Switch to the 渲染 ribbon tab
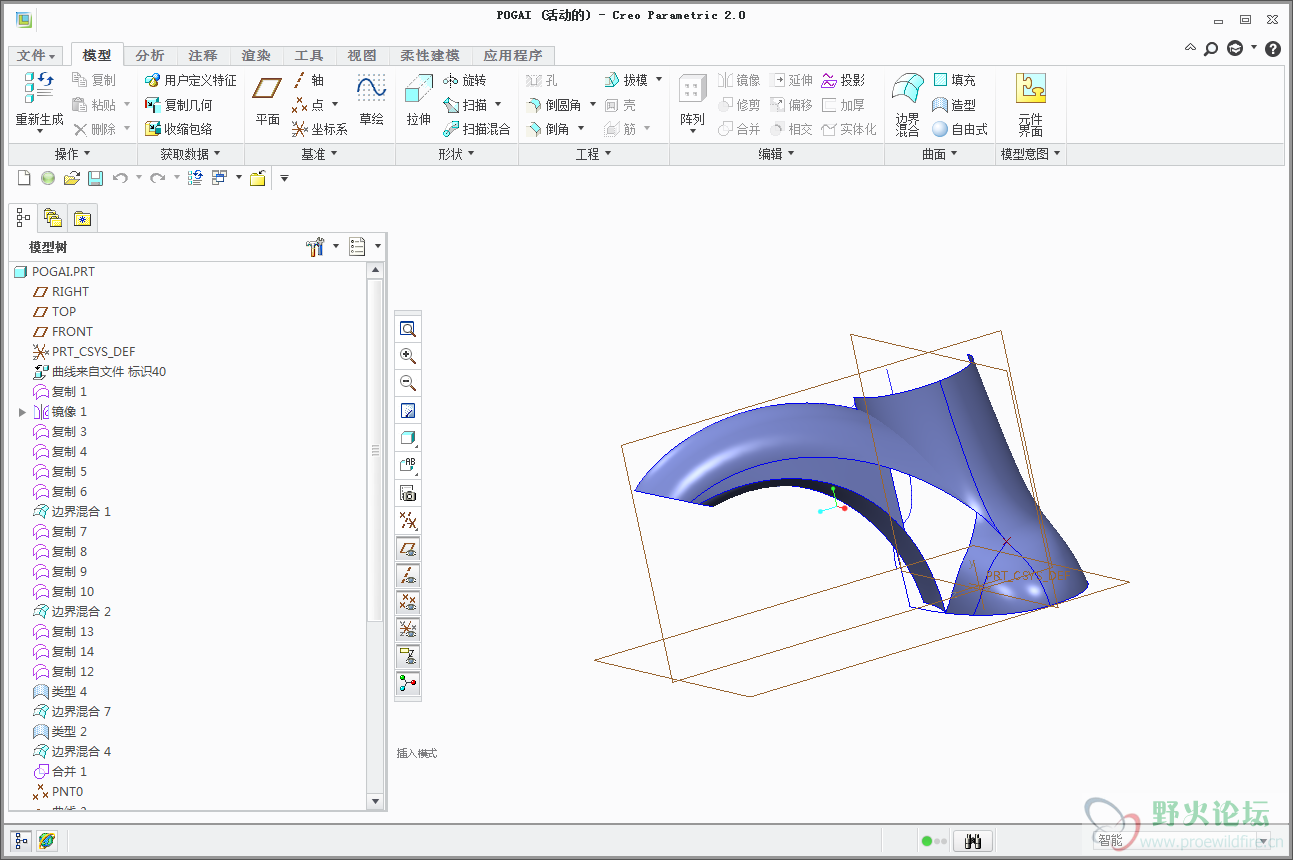Viewport: 1293px width, 860px height. pyautogui.click(x=256, y=56)
